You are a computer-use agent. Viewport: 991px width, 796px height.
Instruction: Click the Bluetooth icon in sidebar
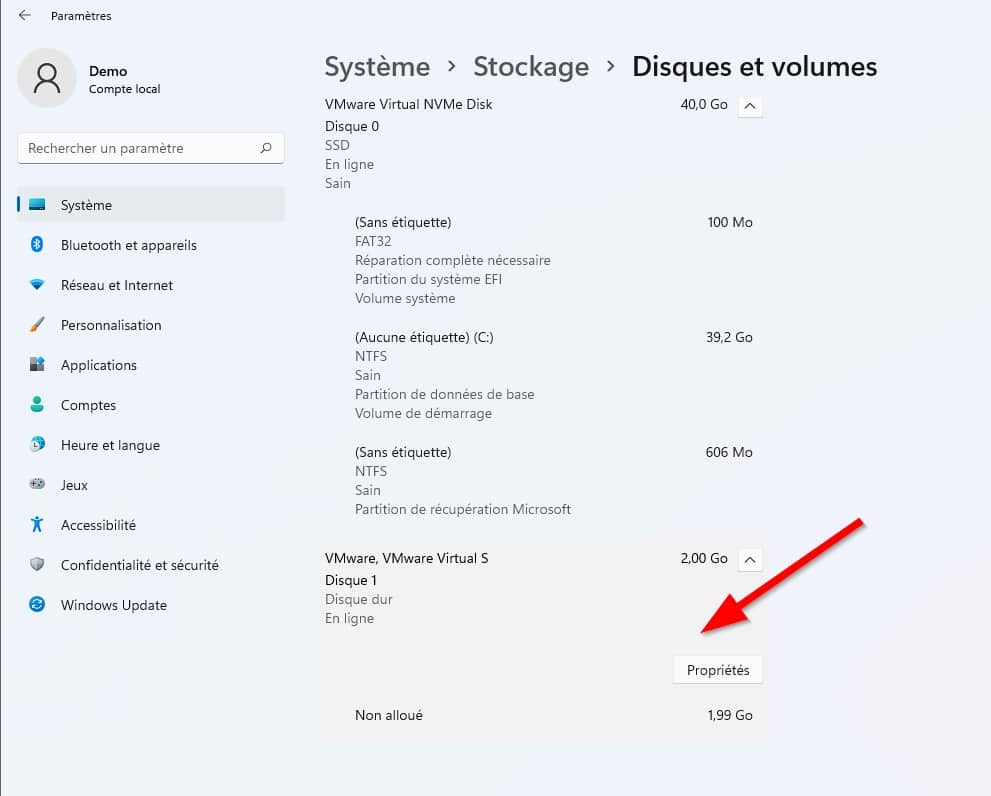pyautogui.click(x=37, y=245)
